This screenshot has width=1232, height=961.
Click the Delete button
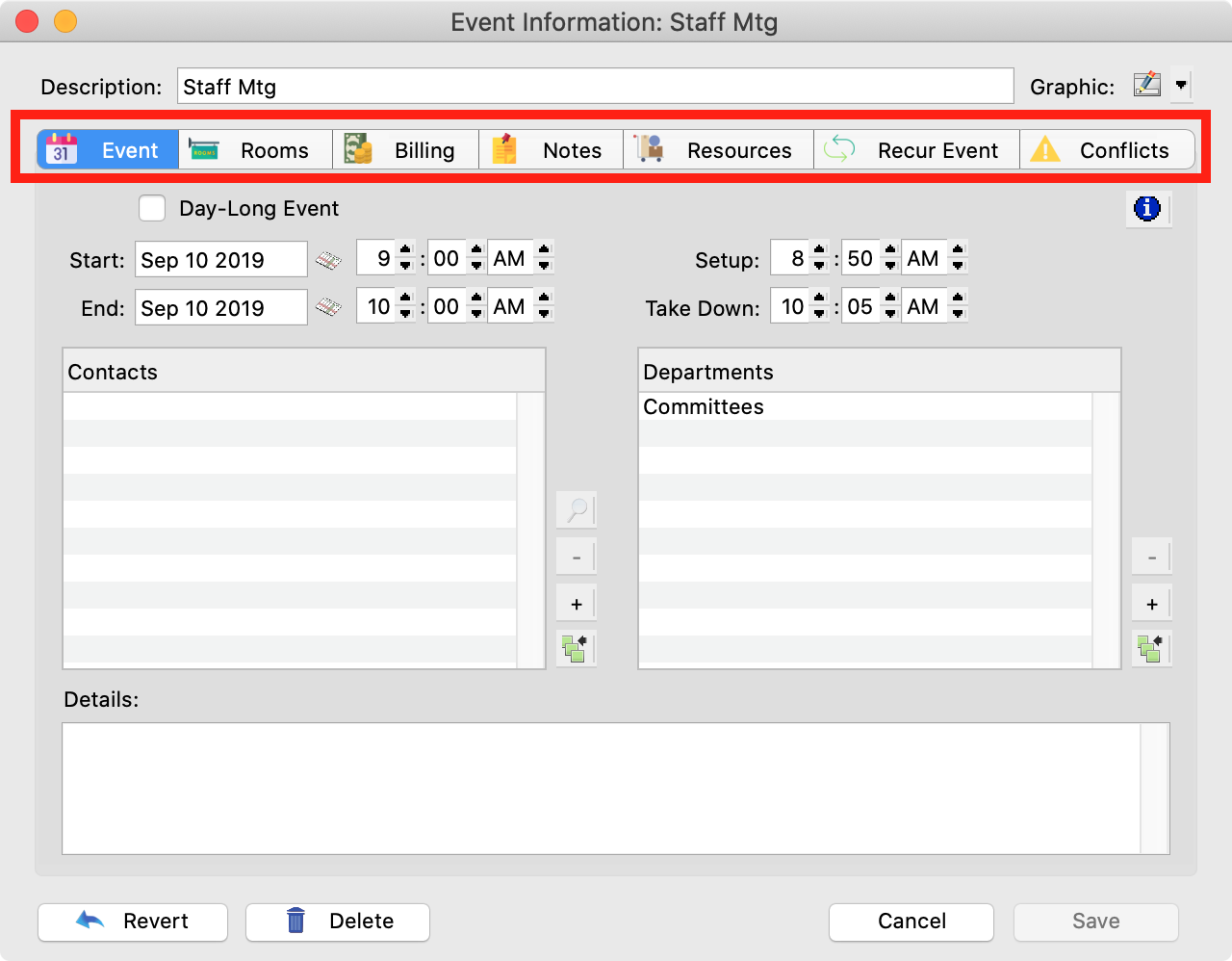(338, 922)
